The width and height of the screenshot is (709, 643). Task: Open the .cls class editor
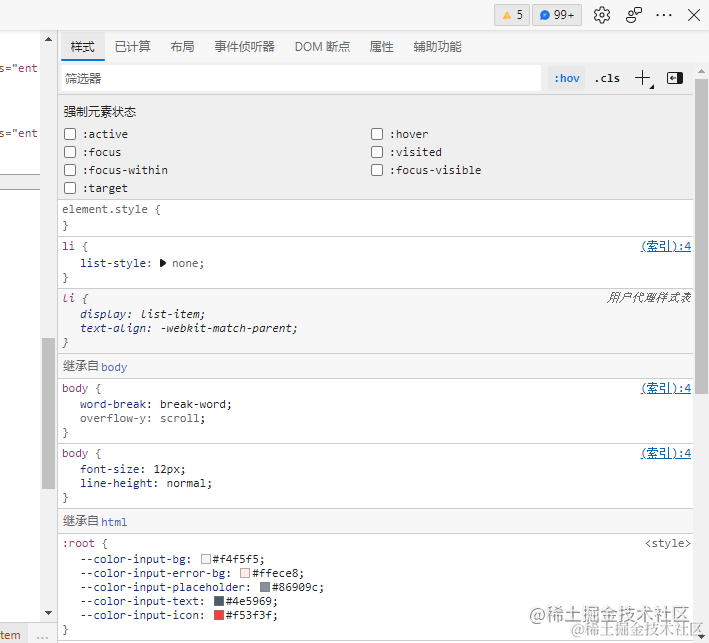(607, 78)
